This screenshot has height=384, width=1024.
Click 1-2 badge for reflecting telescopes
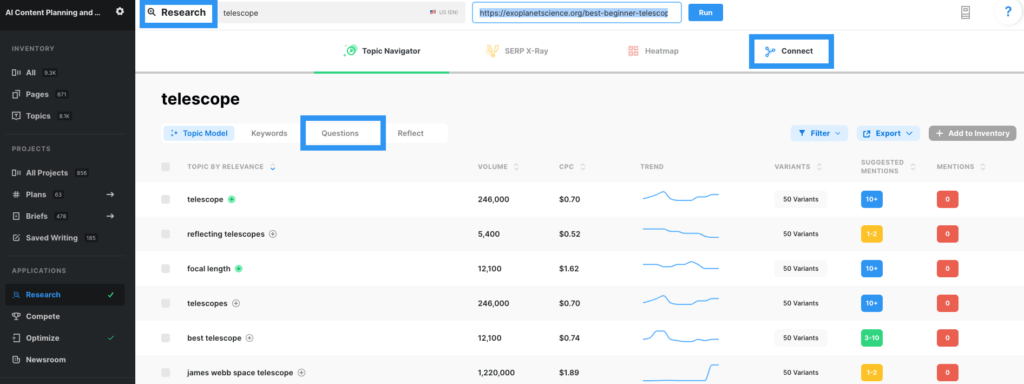872,234
